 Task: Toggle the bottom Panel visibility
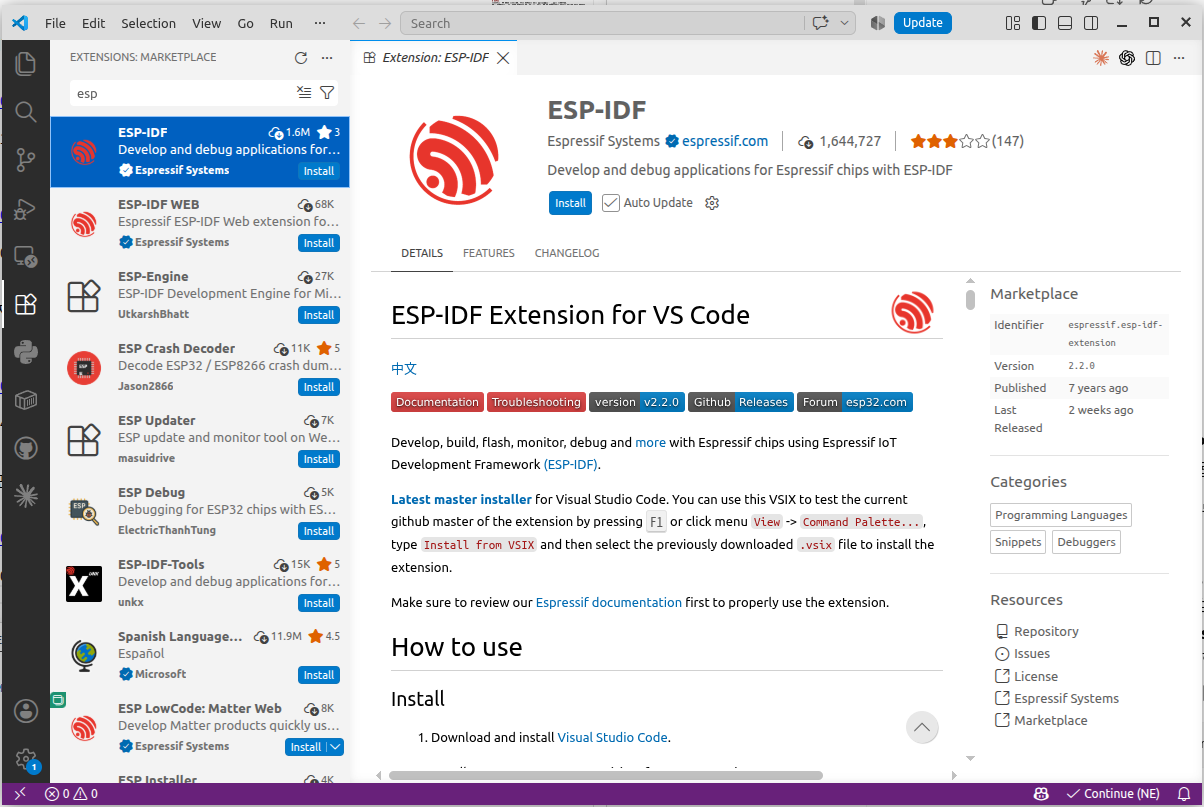(1065, 23)
